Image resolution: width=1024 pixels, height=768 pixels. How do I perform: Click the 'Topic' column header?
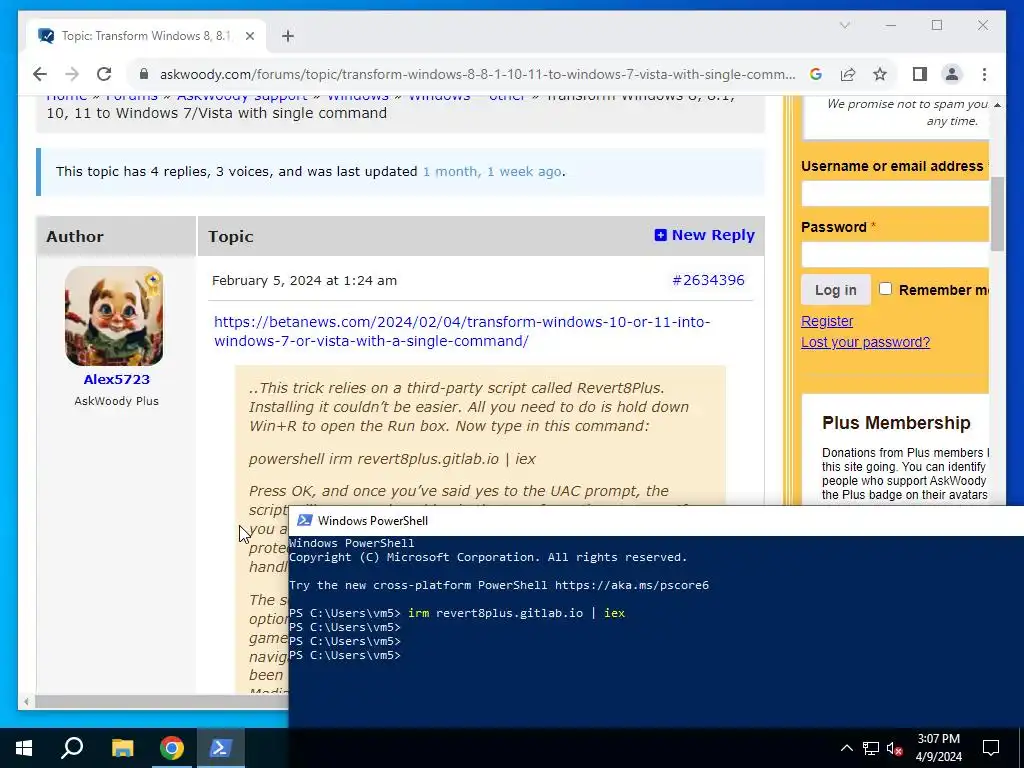point(231,236)
